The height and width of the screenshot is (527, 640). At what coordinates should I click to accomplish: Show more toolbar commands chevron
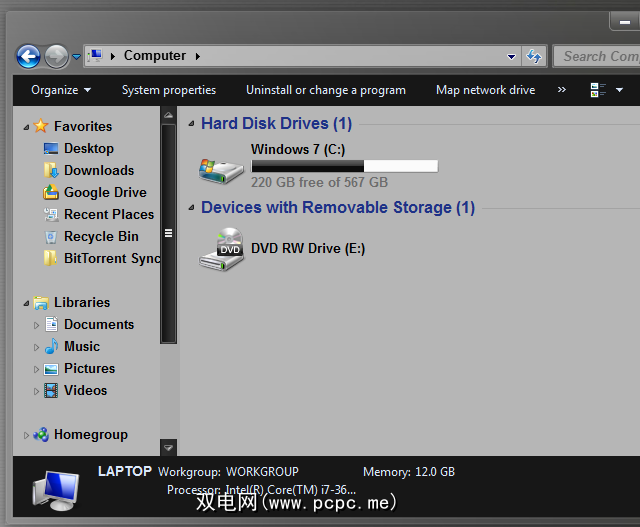[562, 89]
